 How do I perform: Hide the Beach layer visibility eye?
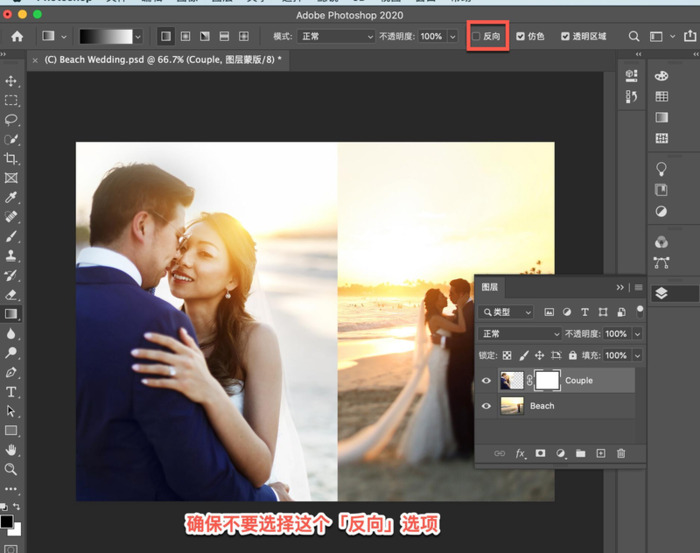coord(486,406)
